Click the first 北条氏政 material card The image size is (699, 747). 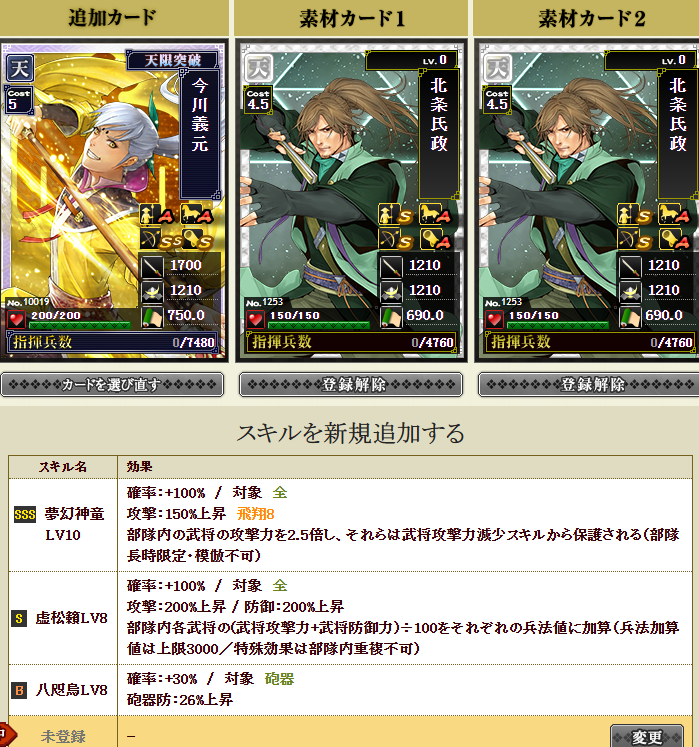pyautogui.click(x=351, y=201)
